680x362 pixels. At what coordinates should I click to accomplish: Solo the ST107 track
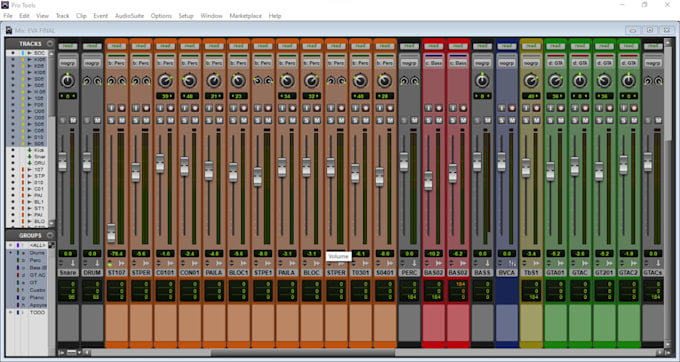pyautogui.click(x=111, y=120)
